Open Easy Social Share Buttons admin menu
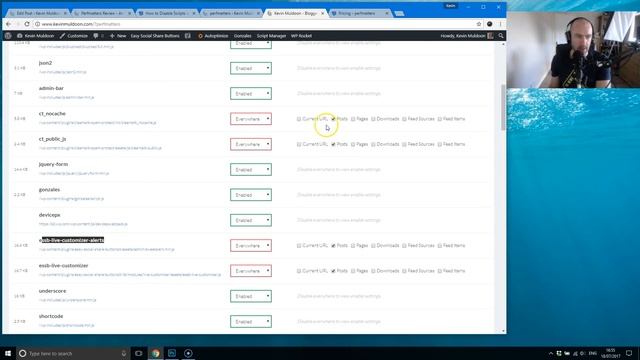 pyautogui.click(x=155, y=36)
